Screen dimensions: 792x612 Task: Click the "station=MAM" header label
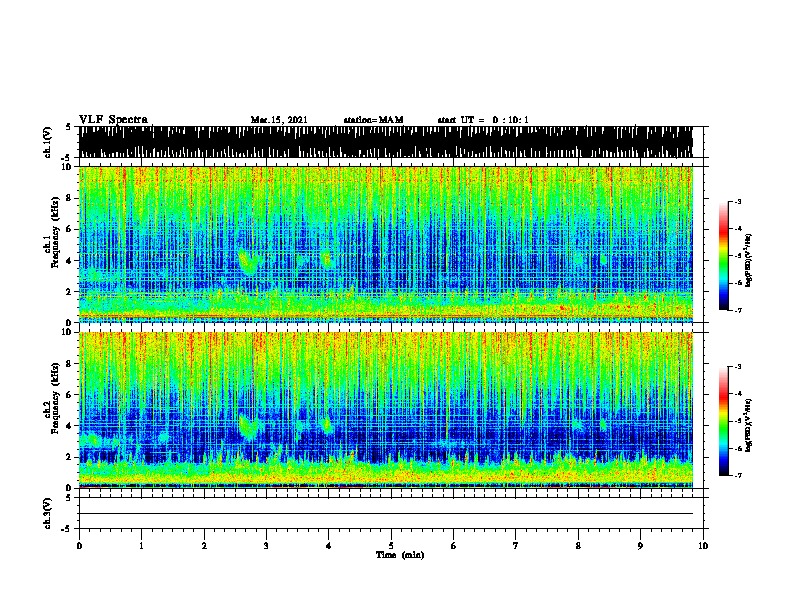[x=374, y=120]
